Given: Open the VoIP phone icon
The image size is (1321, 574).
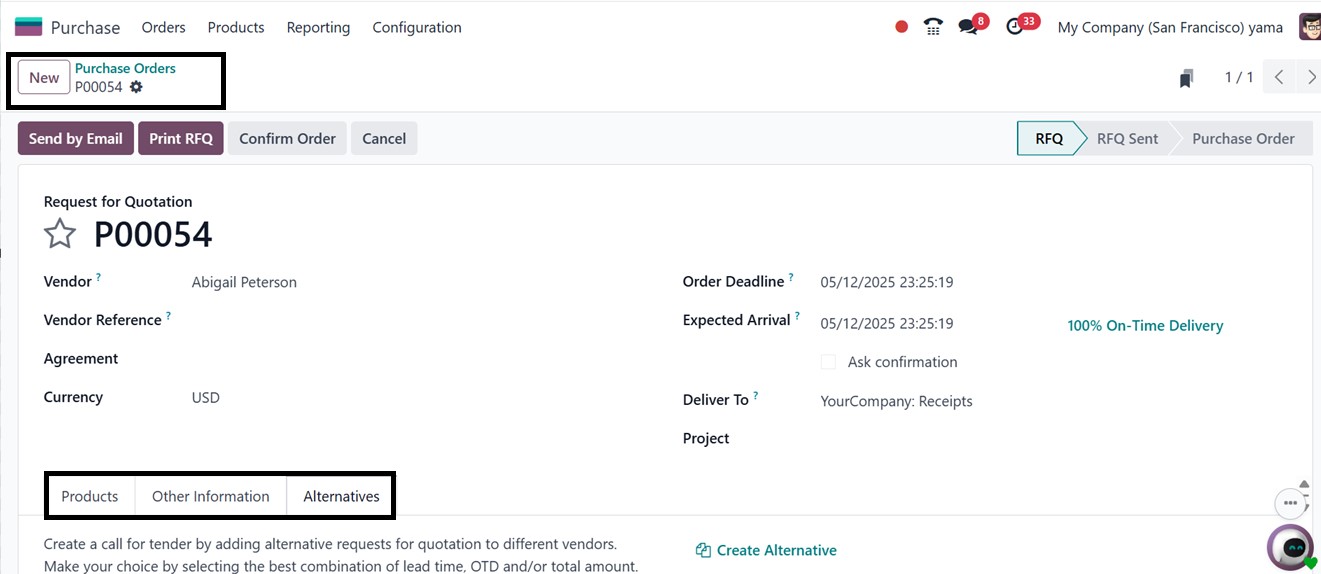Looking at the screenshot, I should pyautogui.click(x=933, y=27).
